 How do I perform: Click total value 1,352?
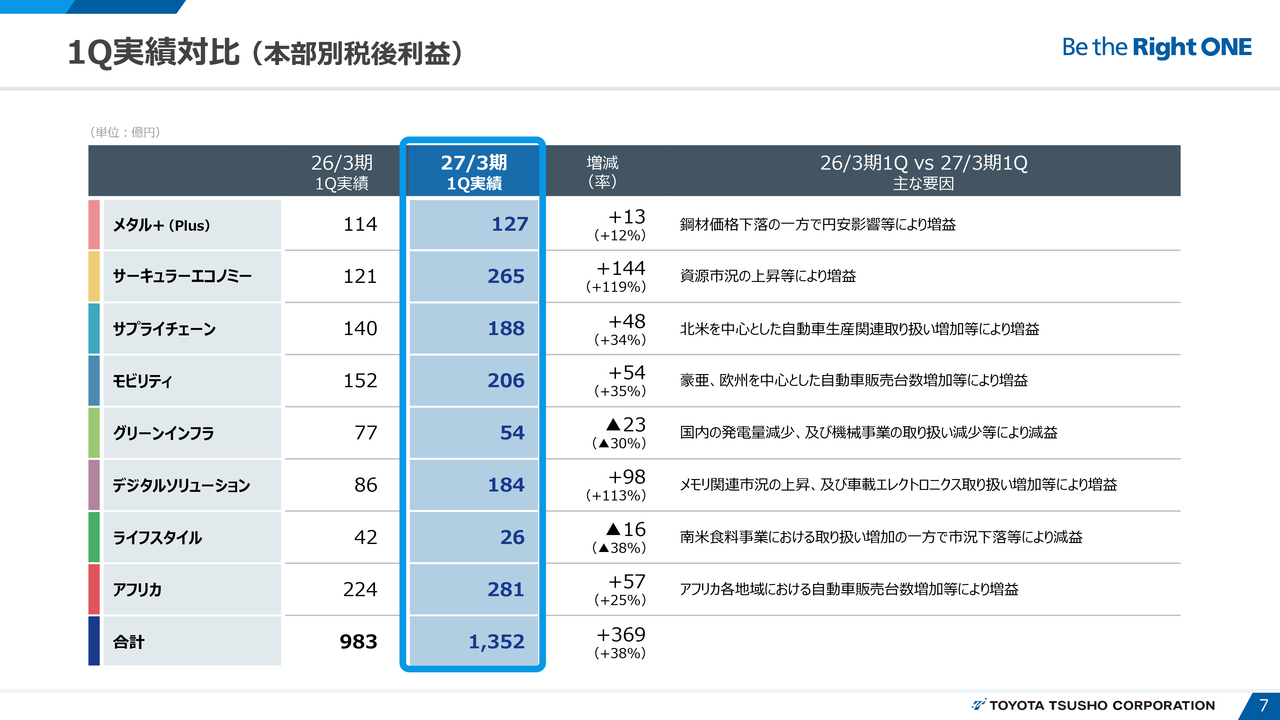(496, 641)
